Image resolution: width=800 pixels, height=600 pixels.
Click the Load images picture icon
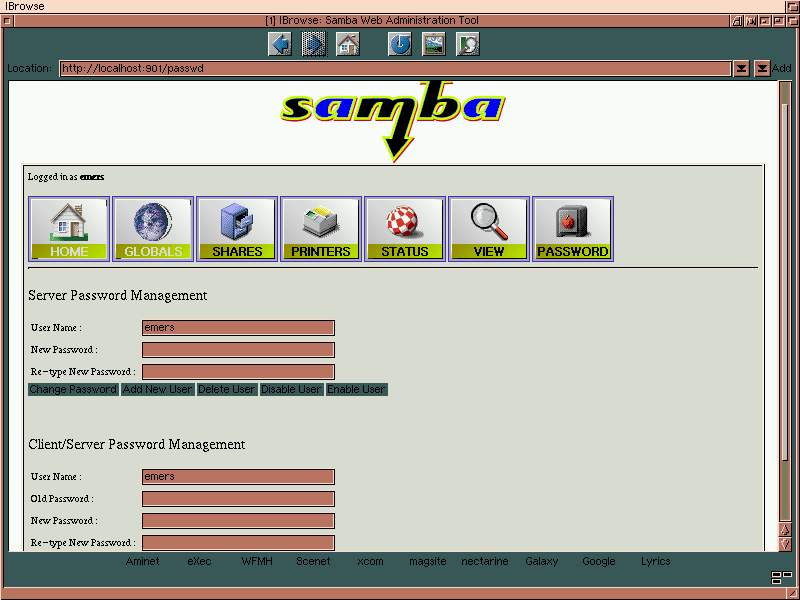(434, 44)
